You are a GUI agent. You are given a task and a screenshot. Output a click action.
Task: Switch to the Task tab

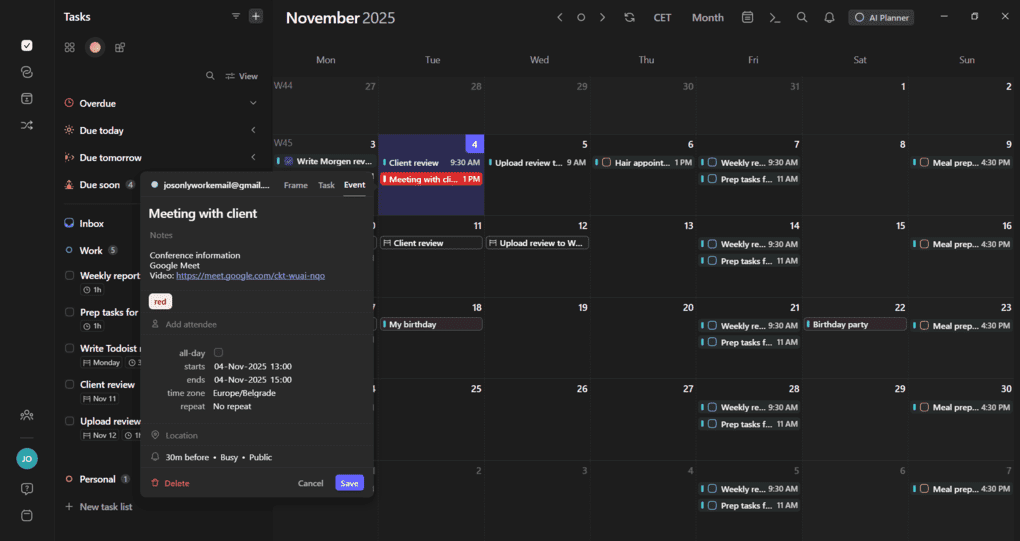coord(326,185)
